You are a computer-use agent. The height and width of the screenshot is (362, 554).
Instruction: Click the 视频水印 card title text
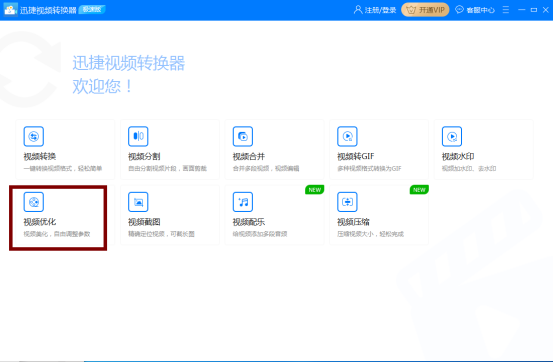(x=458, y=156)
